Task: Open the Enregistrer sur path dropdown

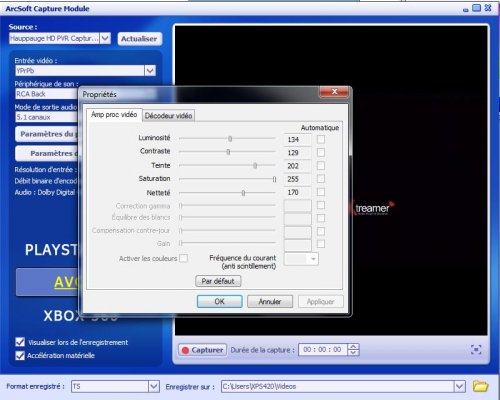Action: [x=459, y=387]
